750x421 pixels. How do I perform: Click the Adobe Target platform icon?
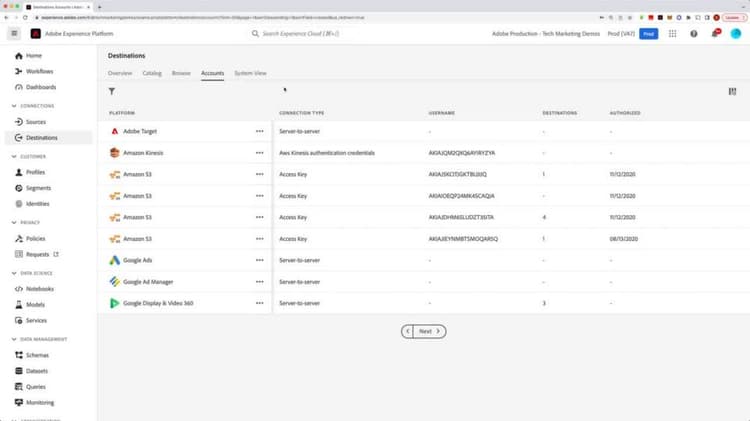(114, 131)
